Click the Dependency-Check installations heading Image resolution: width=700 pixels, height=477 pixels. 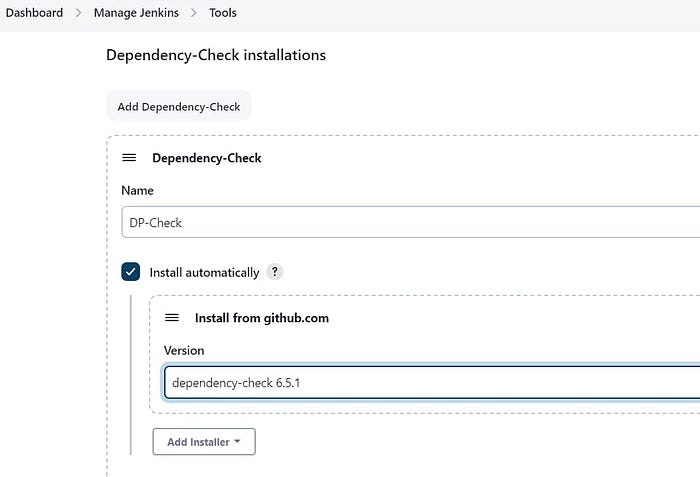point(216,55)
